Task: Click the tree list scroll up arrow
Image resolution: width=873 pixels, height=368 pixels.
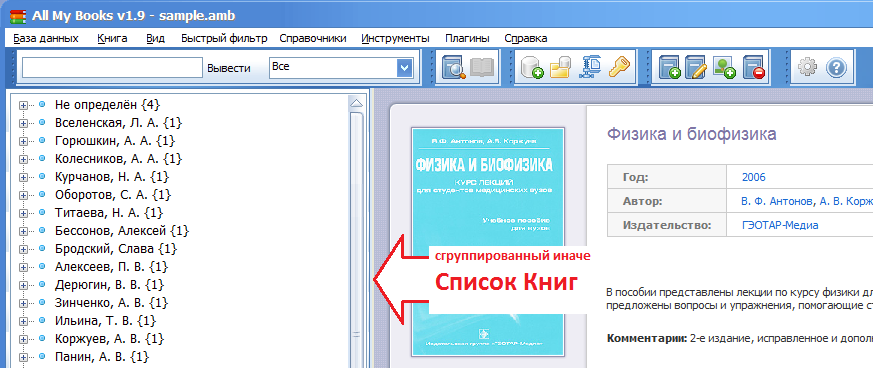Action: (356, 103)
